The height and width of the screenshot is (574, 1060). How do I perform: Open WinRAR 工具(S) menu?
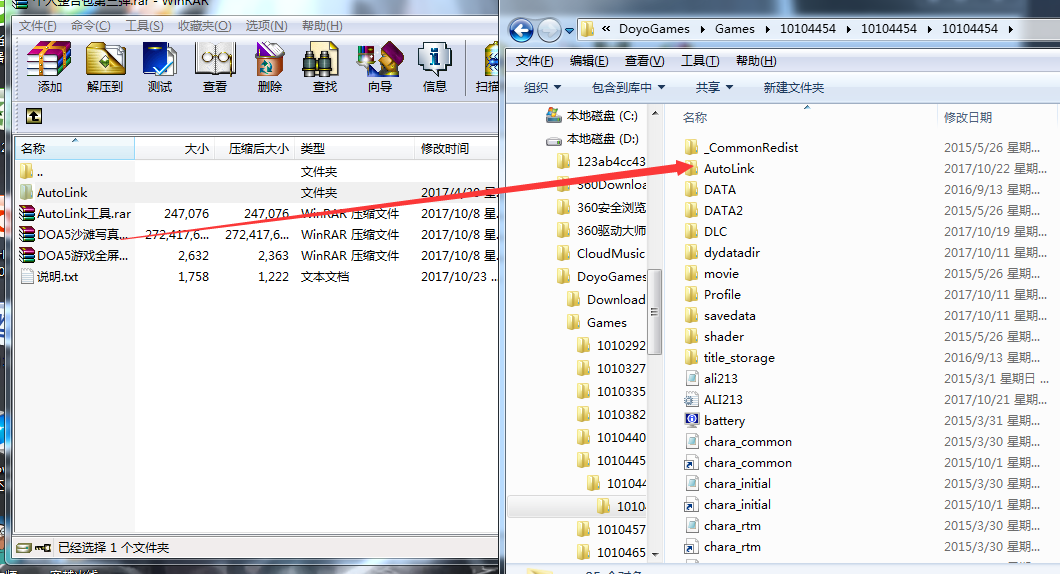144,26
